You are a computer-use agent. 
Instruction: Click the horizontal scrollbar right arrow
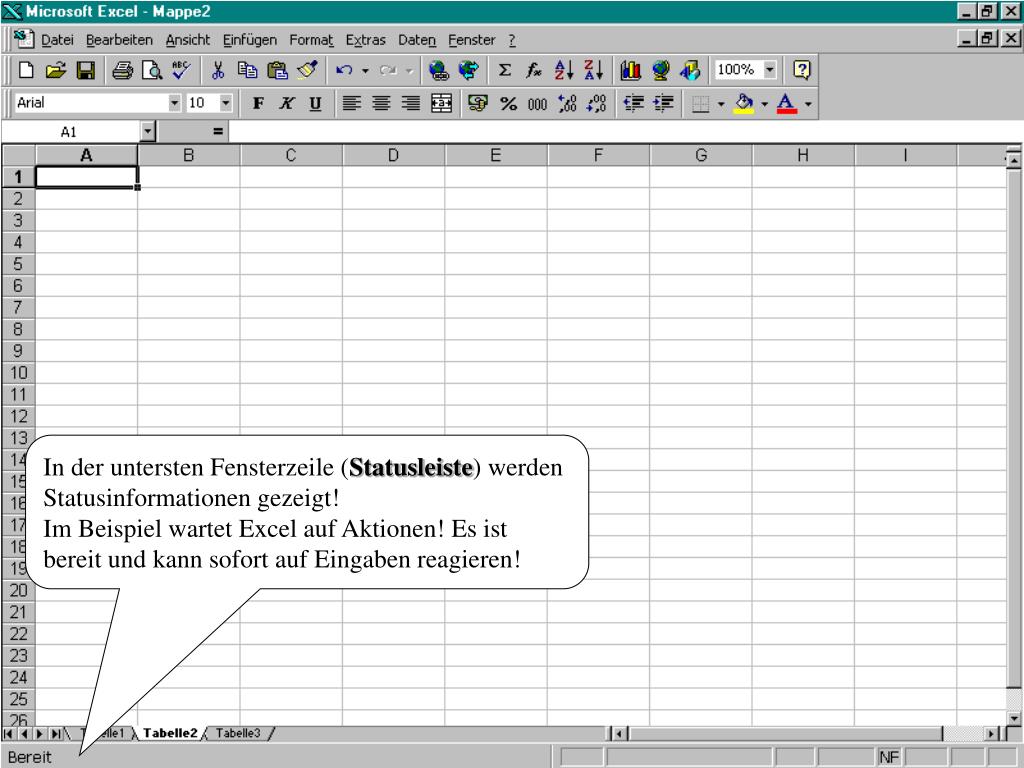tap(994, 734)
